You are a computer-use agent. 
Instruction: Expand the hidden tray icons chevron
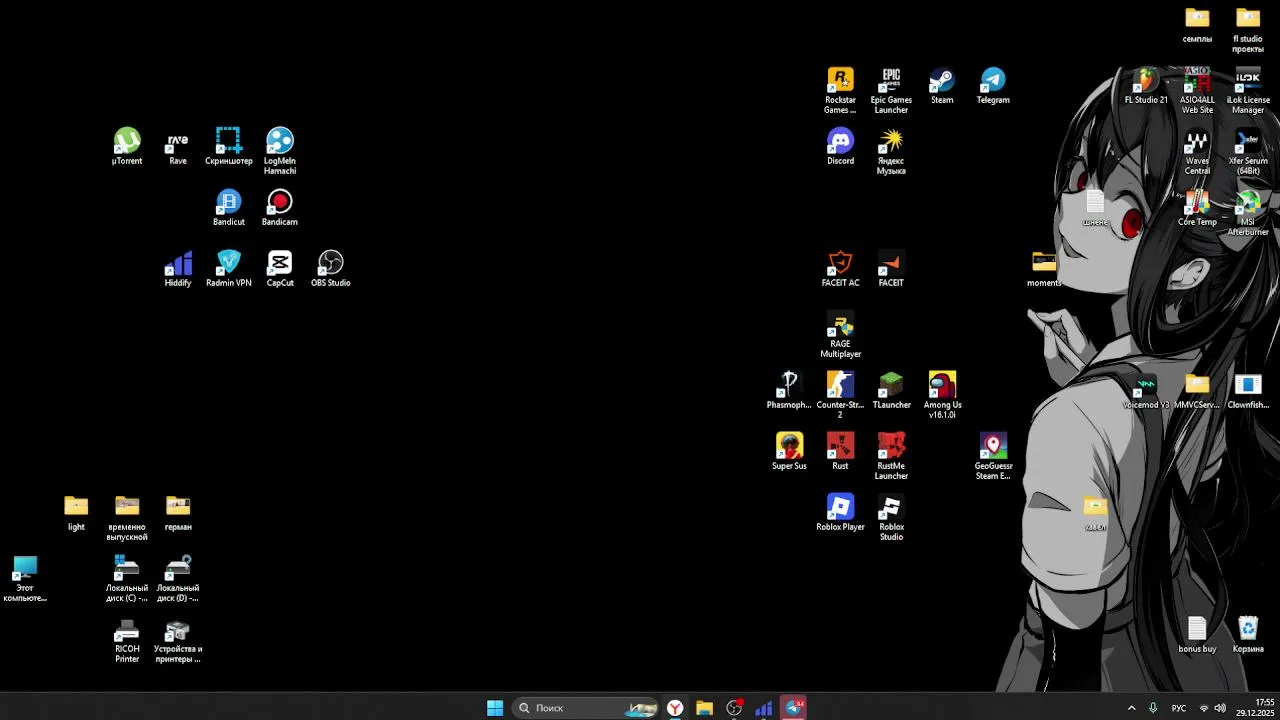click(1132, 708)
